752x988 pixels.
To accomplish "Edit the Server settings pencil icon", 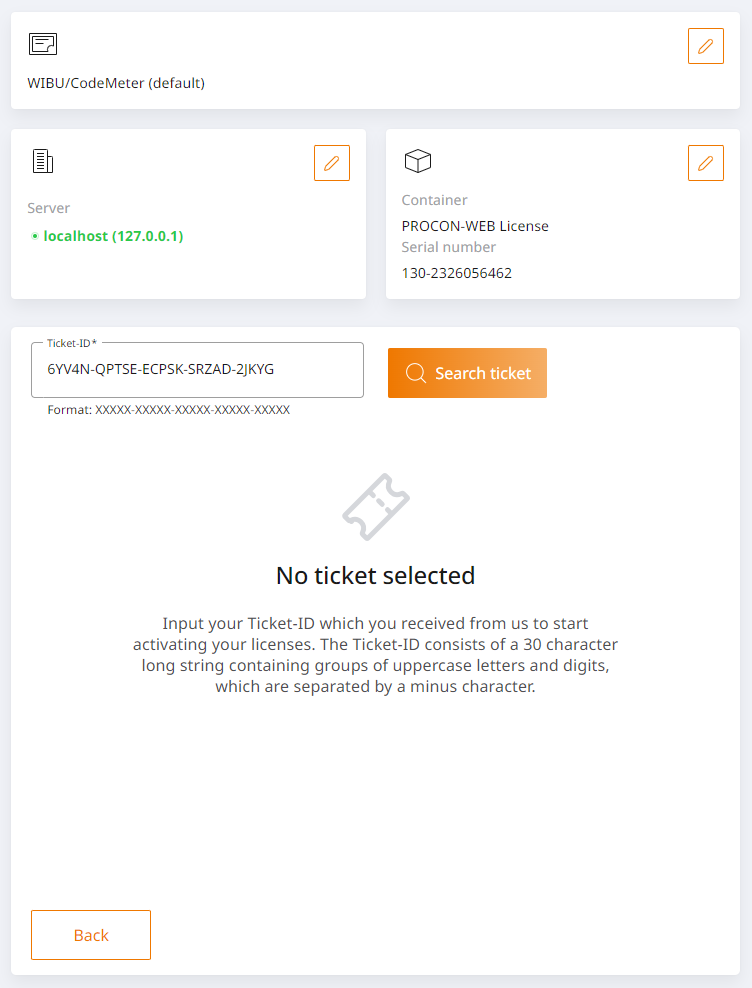I will (332, 163).
